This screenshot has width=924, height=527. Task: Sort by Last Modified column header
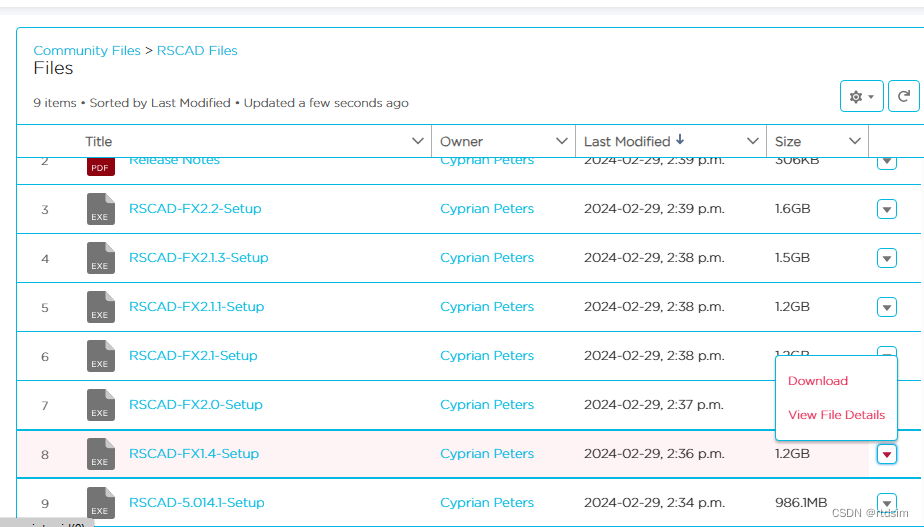627,141
